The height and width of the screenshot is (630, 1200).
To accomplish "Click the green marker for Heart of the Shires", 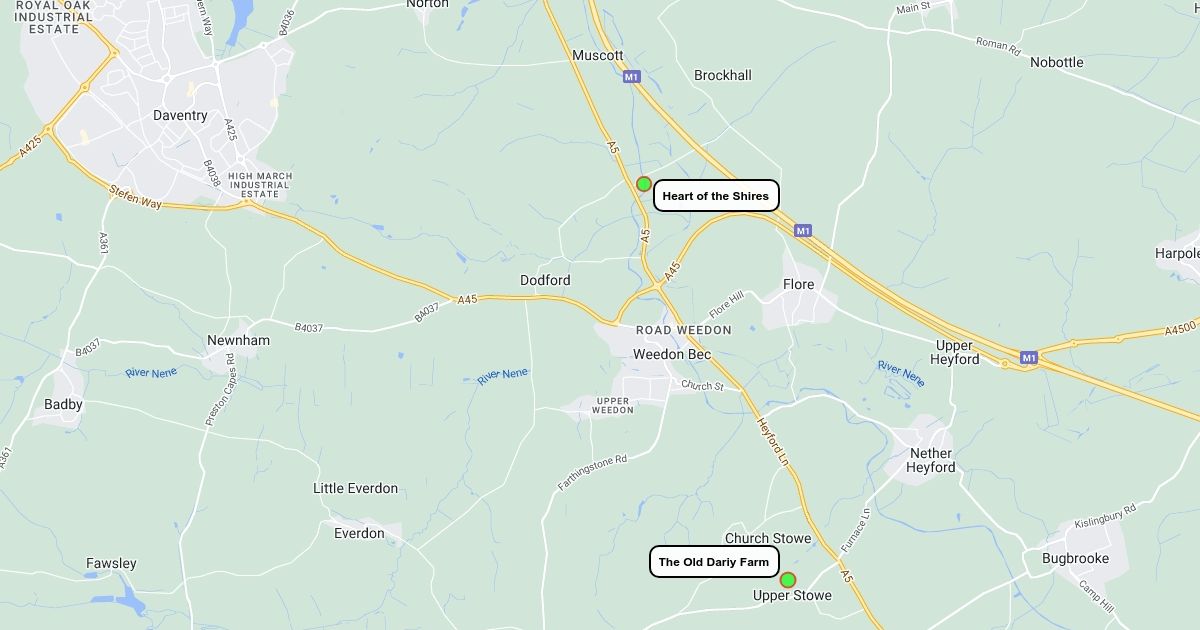I will (x=644, y=184).
